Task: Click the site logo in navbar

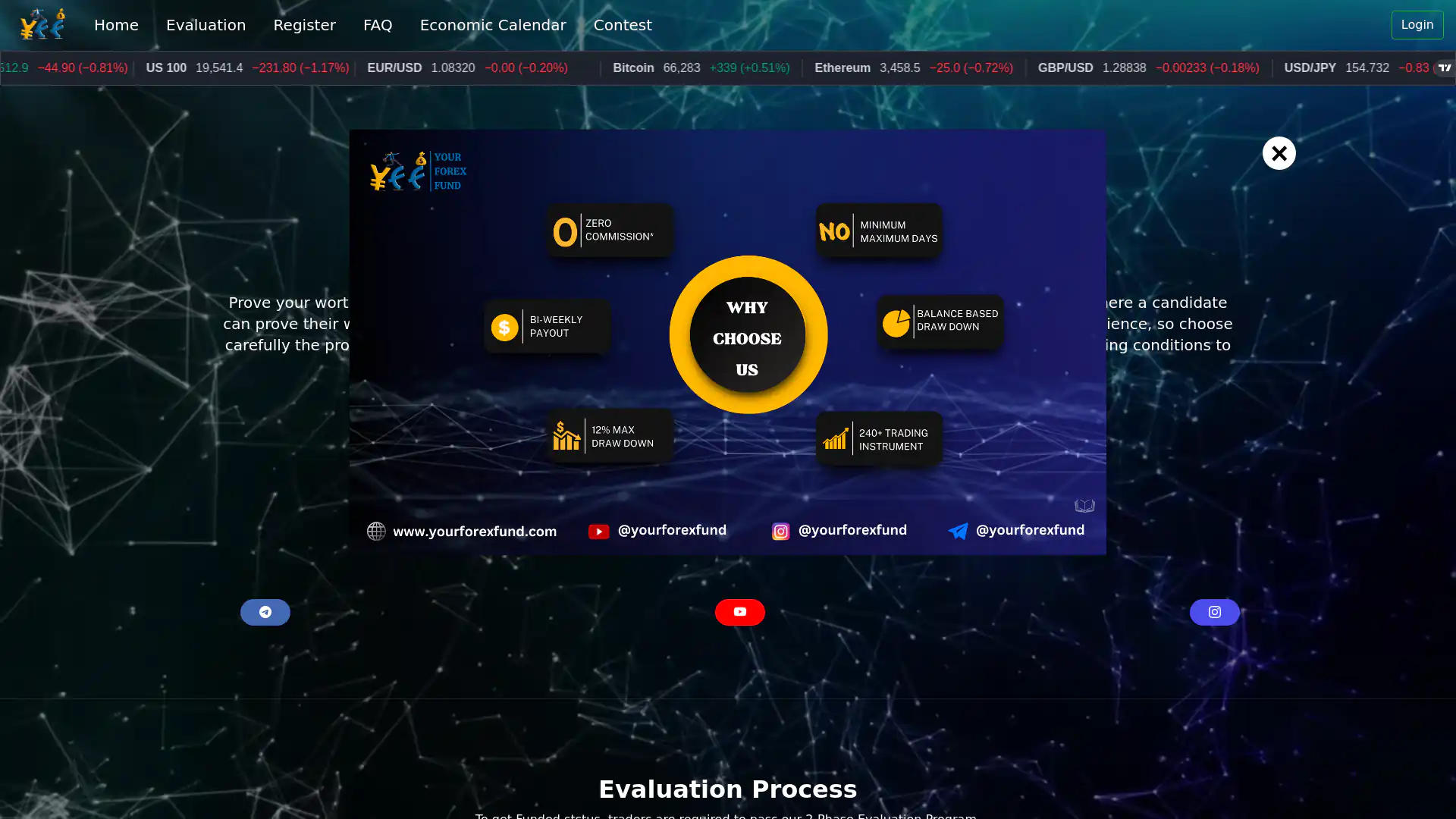Action: [42, 24]
